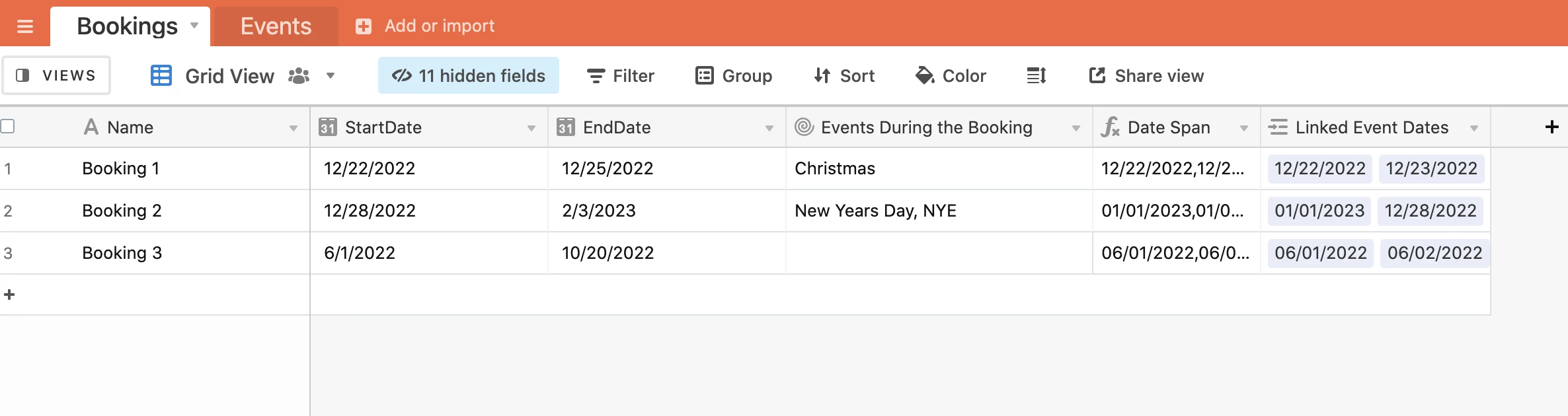Open the Grid View options dropdown arrow
This screenshot has width=1568, height=416.
331,76
